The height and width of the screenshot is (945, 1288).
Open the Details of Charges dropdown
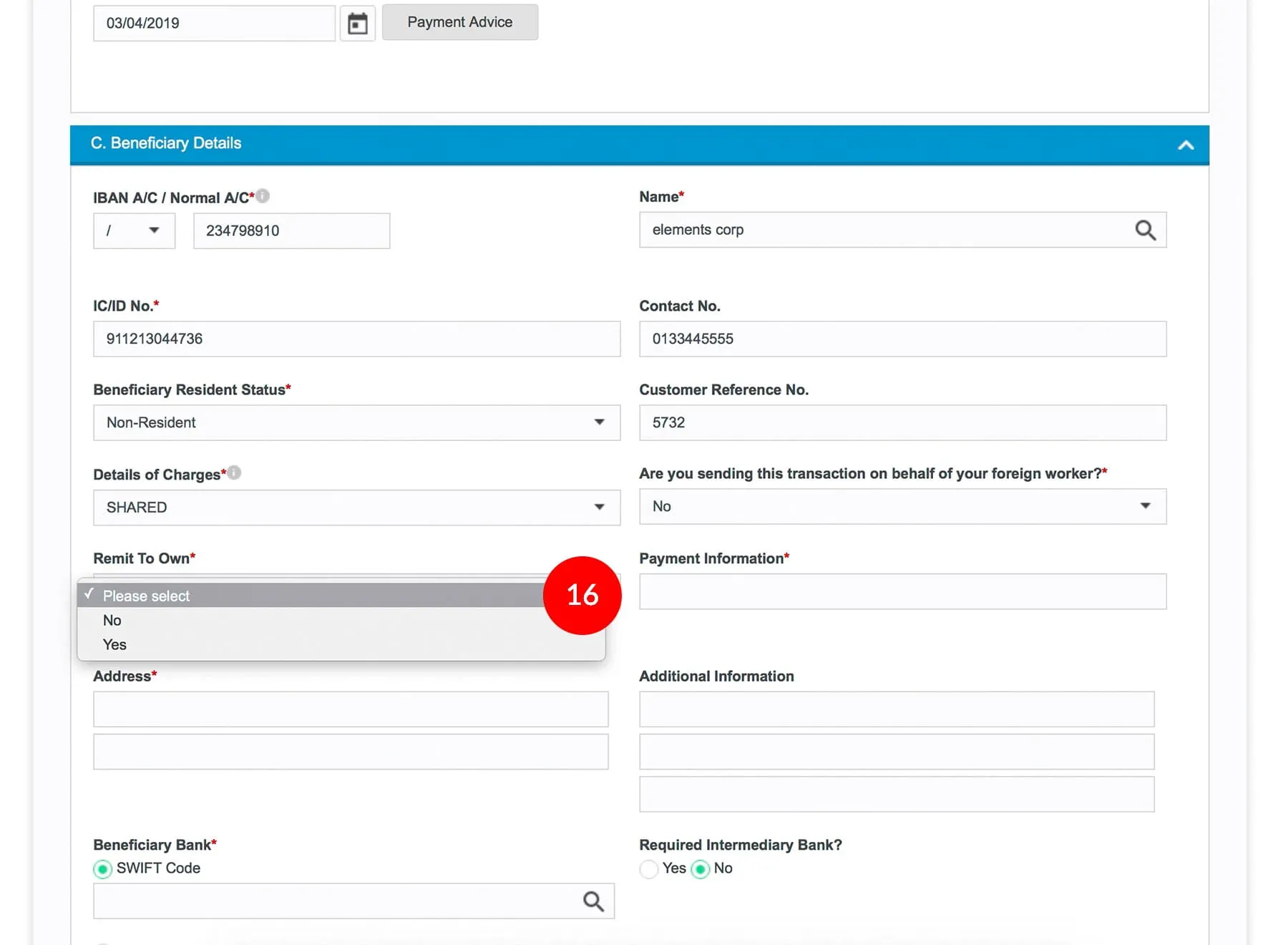coord(356,507)
